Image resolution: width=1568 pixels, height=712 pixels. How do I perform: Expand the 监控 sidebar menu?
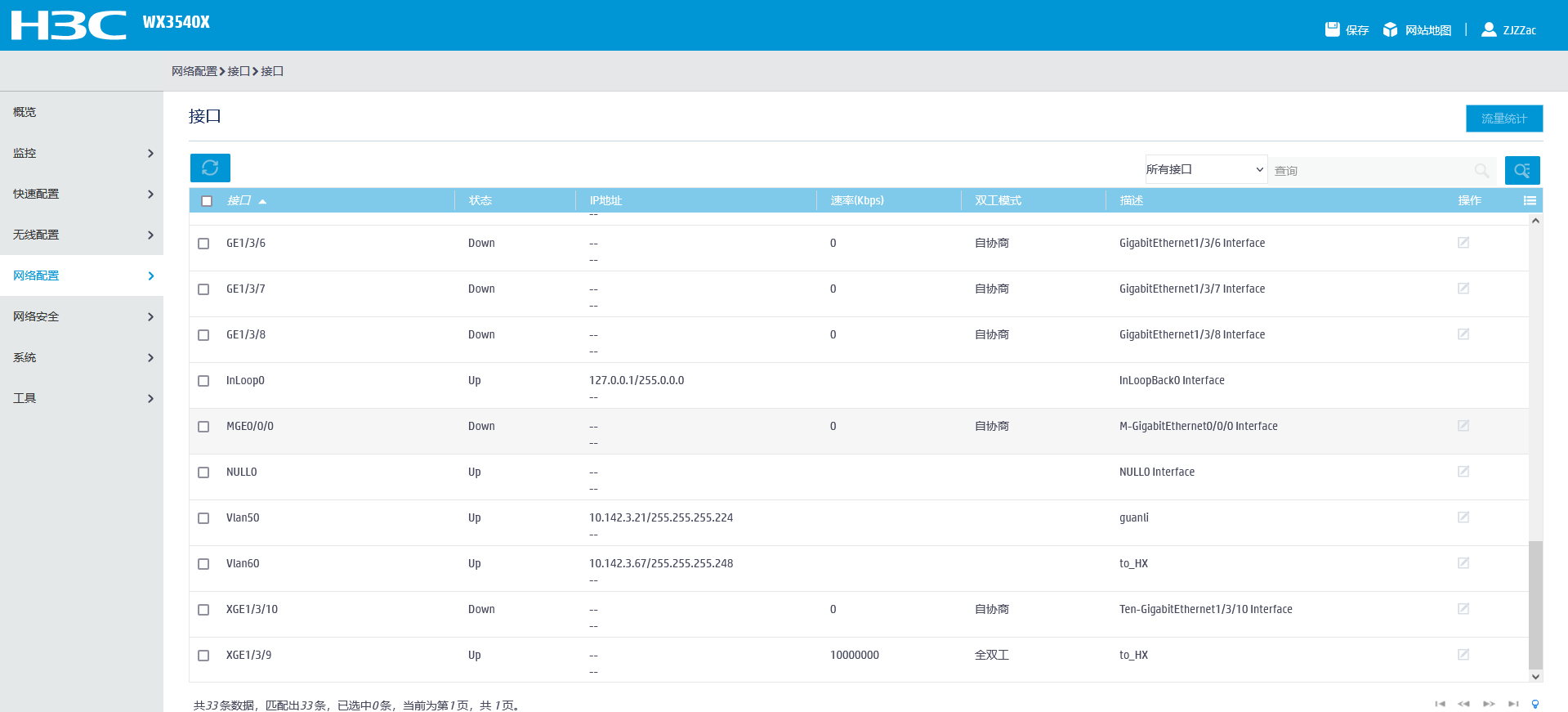[x=82, y=153]
